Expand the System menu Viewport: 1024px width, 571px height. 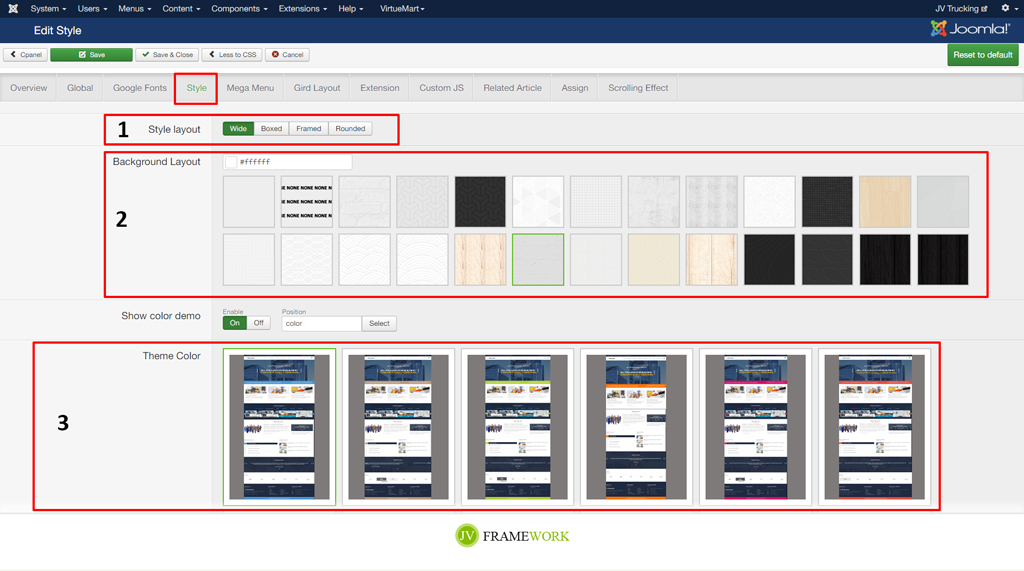[48, 9]
